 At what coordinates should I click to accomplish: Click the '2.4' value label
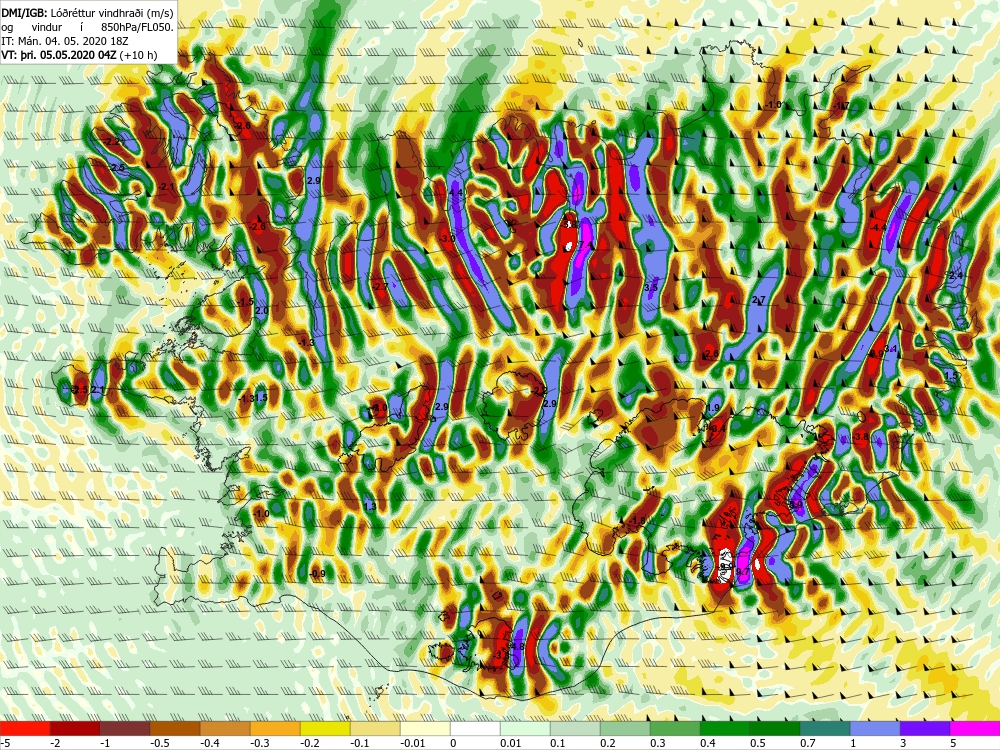click(955, 276)
